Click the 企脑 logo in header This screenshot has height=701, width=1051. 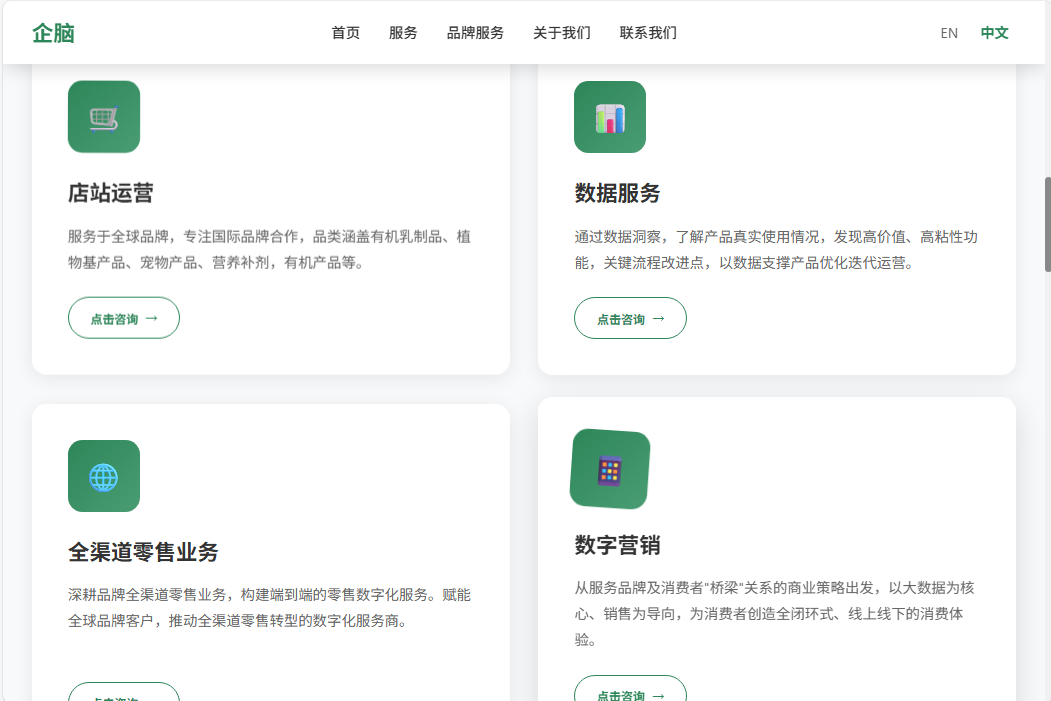pos(53,33)
